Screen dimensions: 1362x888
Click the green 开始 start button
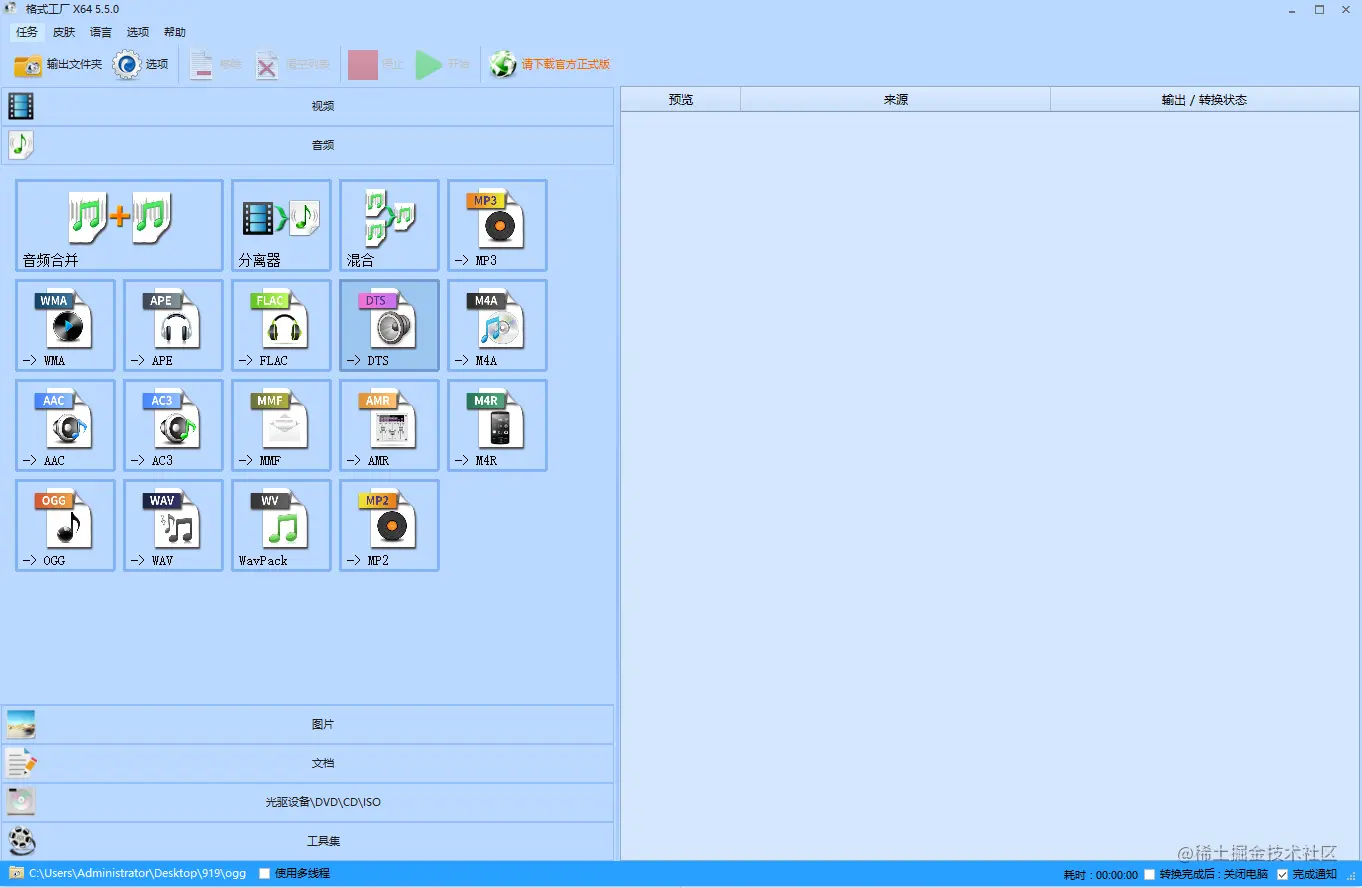pyautogui.click(x=443, y=65)
